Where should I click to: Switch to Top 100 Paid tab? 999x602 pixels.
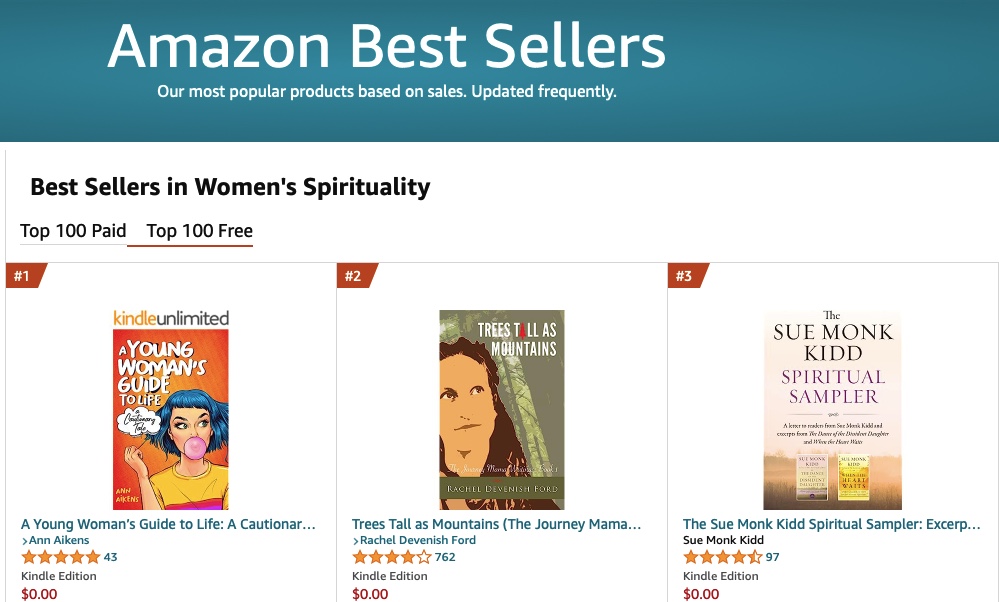tap(73, 231)
